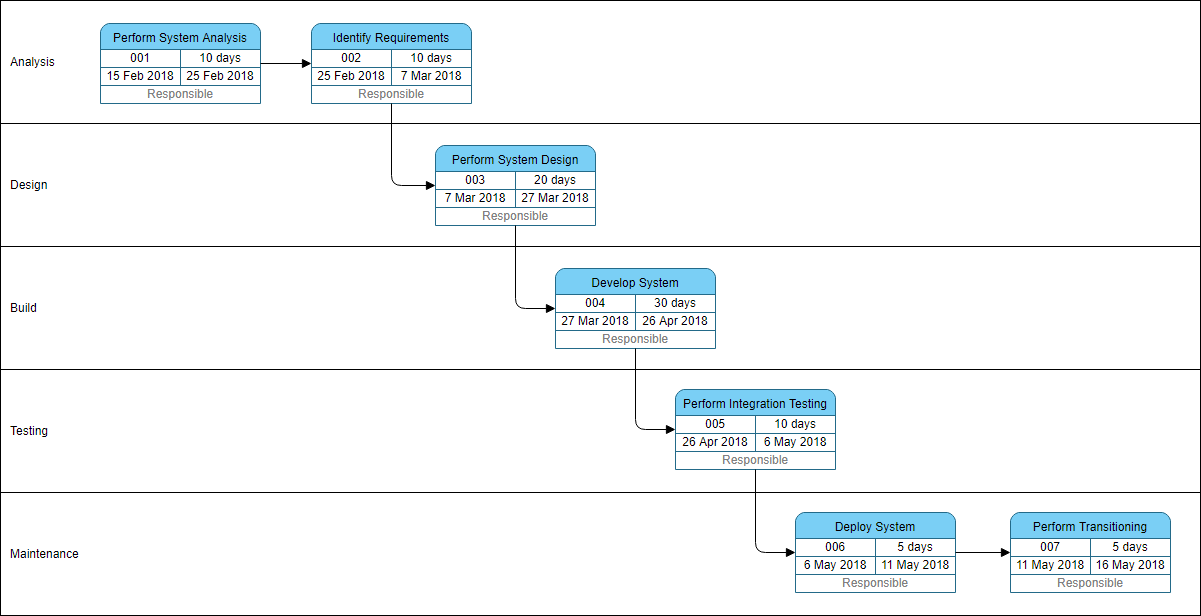Select end date 7 Mar 2018 of task 002
The width and height of the screenshot is (1201, 616).
(x=431, y=76)
